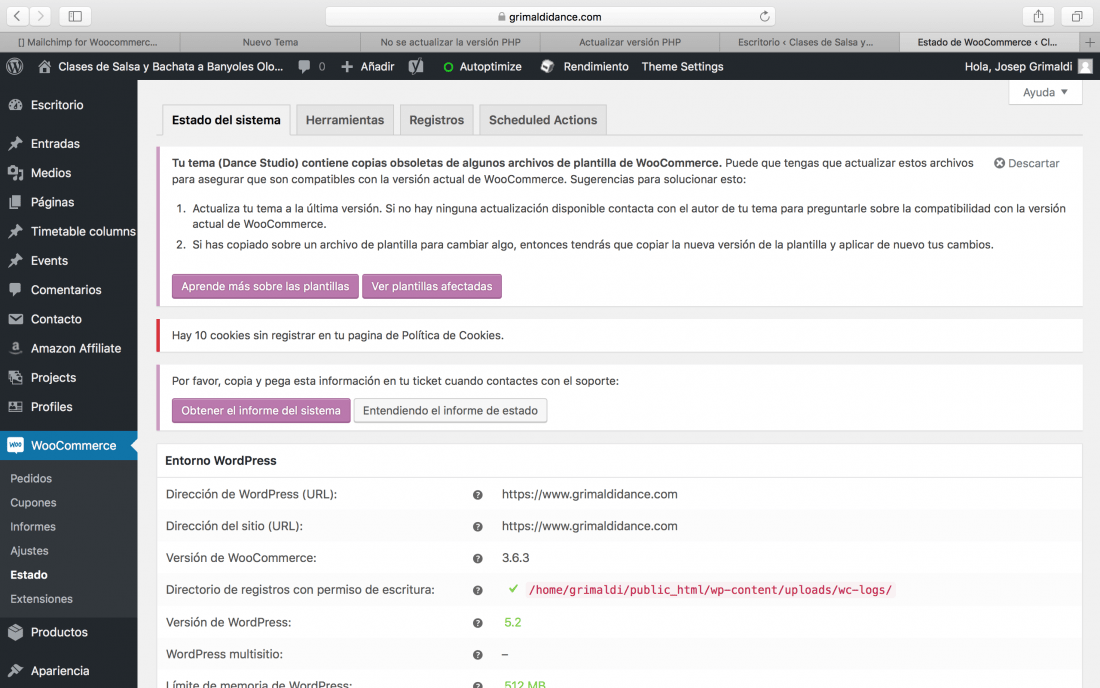Click the Productos box icon
The image size is (1100, 688).
coord(15,632)
